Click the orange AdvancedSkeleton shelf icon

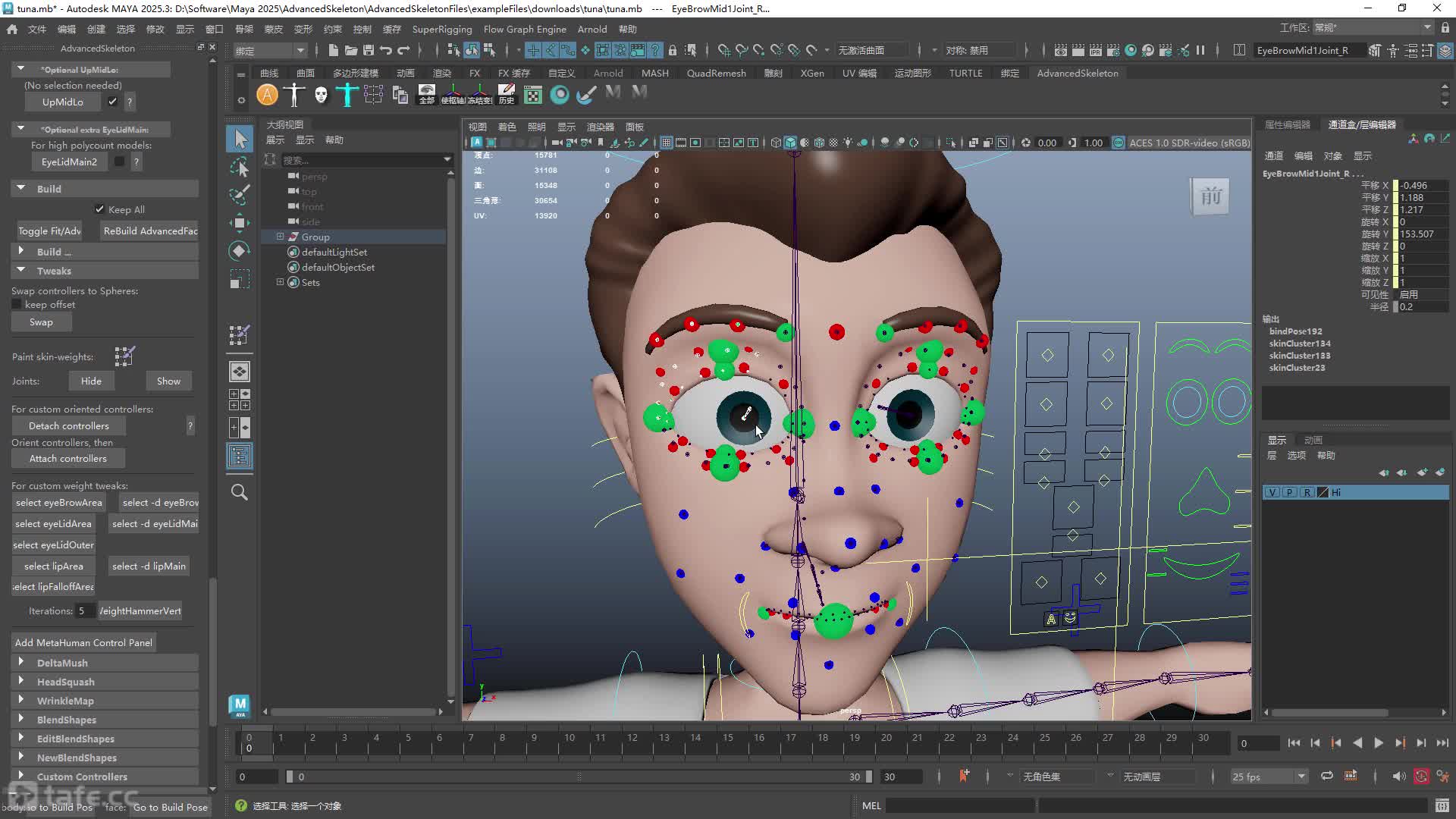coord(267,95)
